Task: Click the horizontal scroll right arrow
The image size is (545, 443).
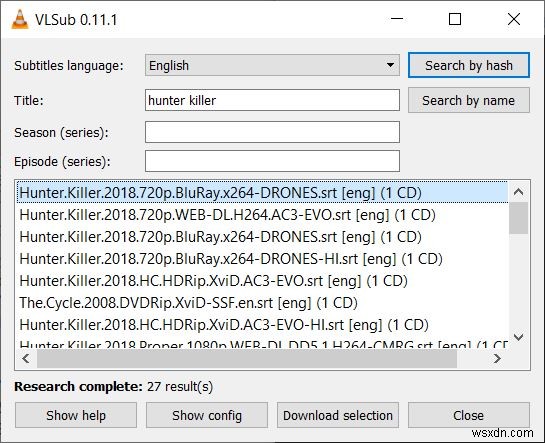Action: (x=497, y=358)
